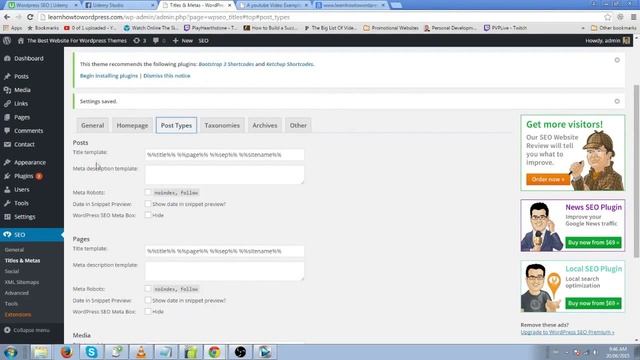Click the Posts title template field
This screenshot has width=640, height=360.
click(224, 155)
